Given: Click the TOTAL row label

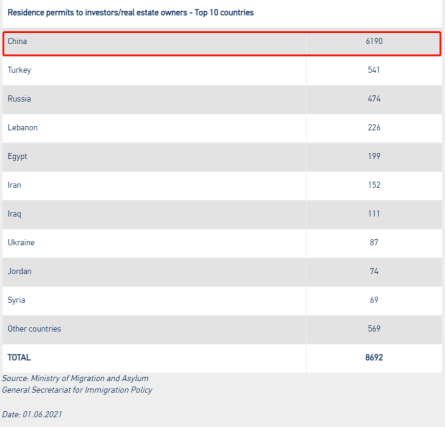Looking at the screenshot, I should [19, 357].
